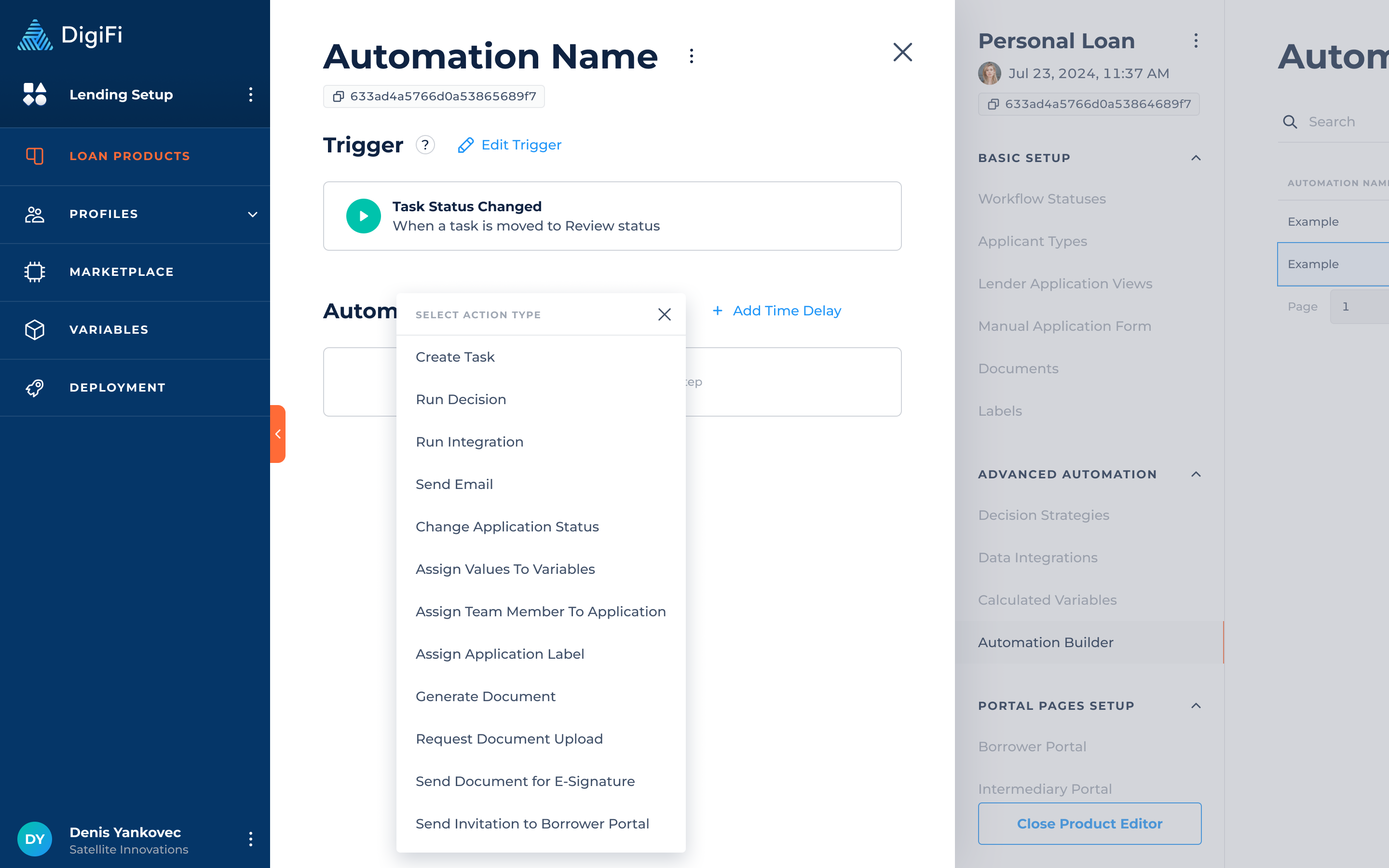This screenshot has height=868, width=1389.
Task: Click the Deployment rocket icon
Action: click(34, 388)
